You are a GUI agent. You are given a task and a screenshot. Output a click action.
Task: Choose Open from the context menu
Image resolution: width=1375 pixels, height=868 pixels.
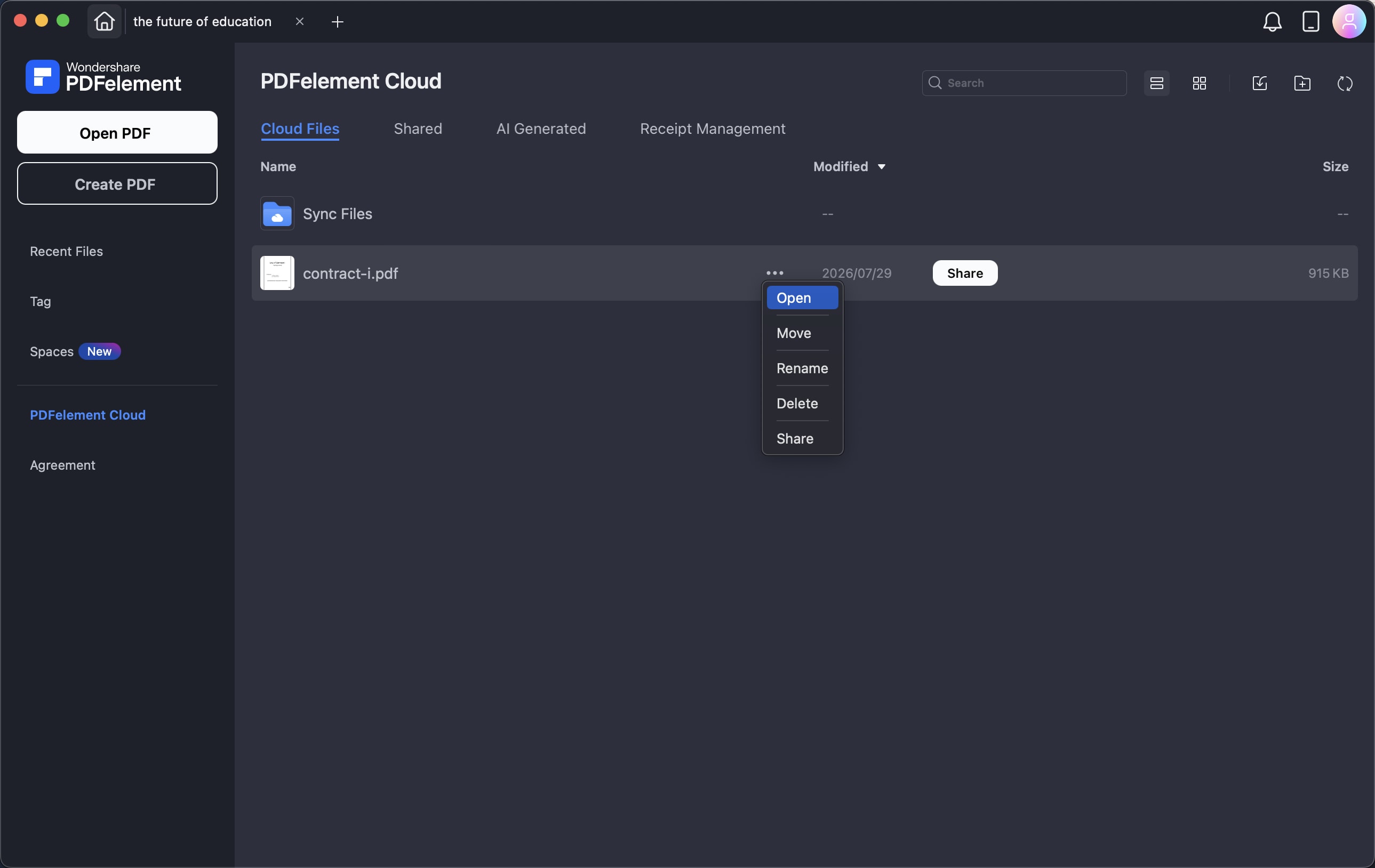click(802, 298)
